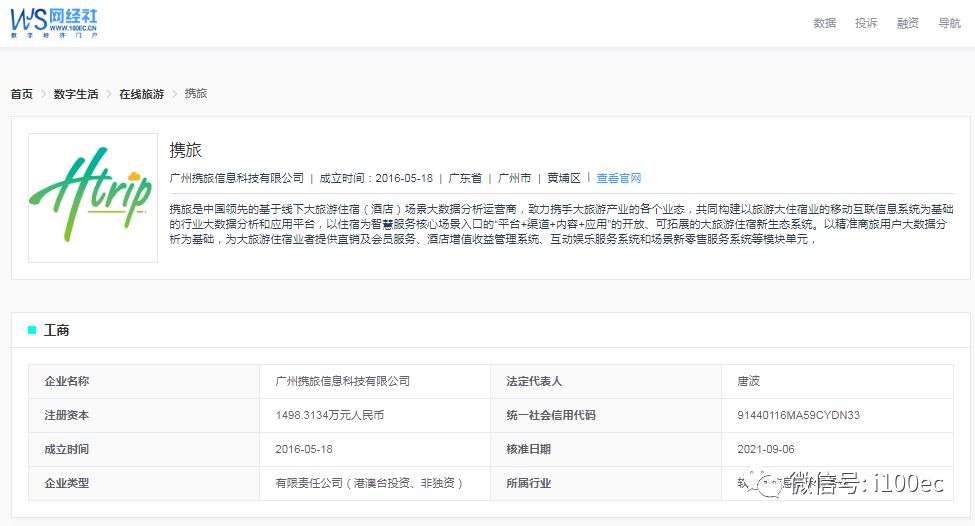This screenshot has width=975, height=526.
Task: Select the 2016-05-18 table cell
Action: click(x=304, y=449)
